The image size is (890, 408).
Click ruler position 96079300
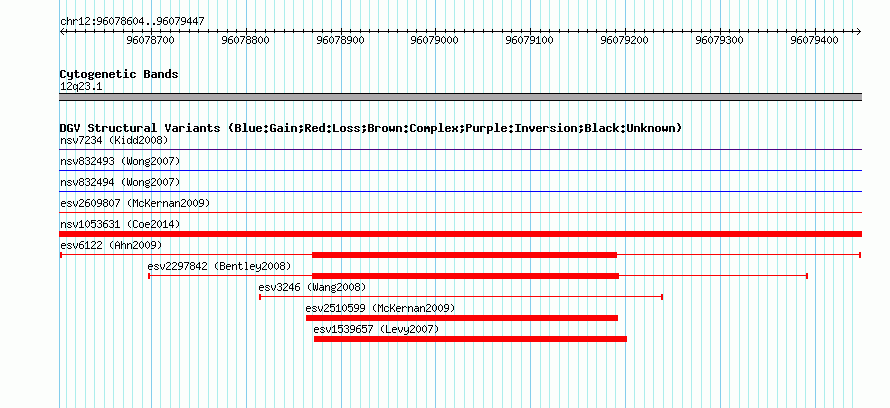721,40
